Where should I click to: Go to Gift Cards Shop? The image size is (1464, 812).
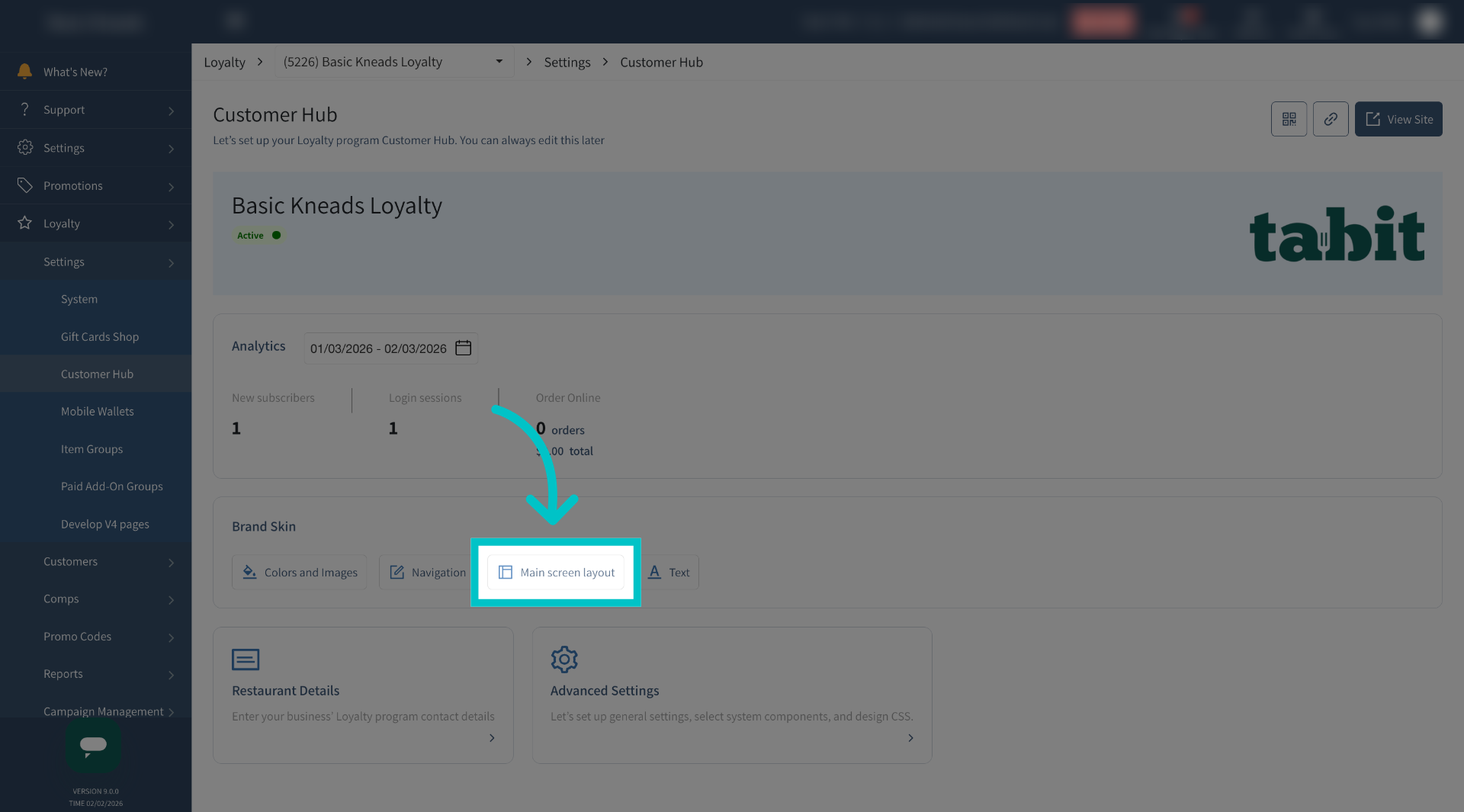100,336
